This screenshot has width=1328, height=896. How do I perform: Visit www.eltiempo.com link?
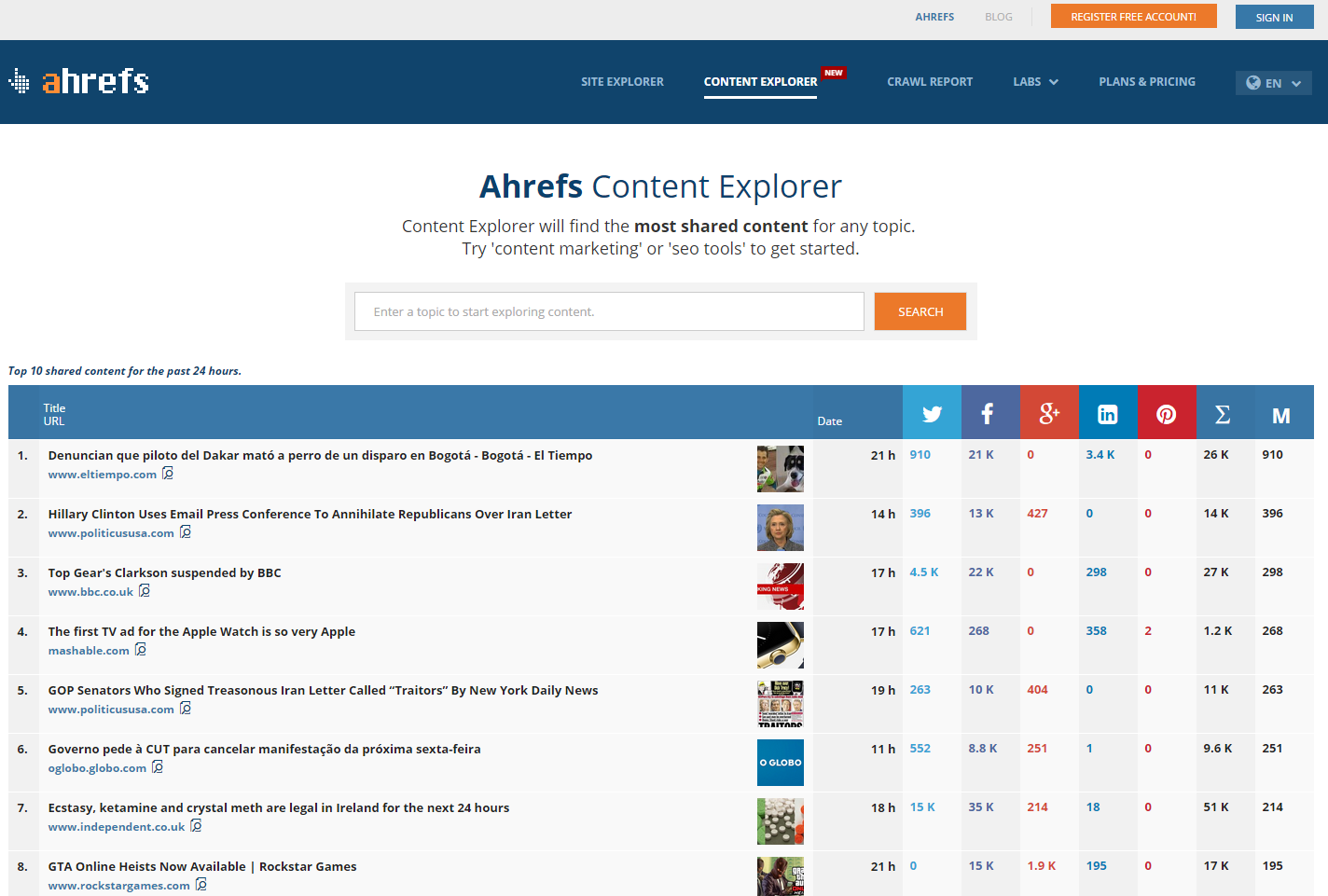[x=103, y=475]
